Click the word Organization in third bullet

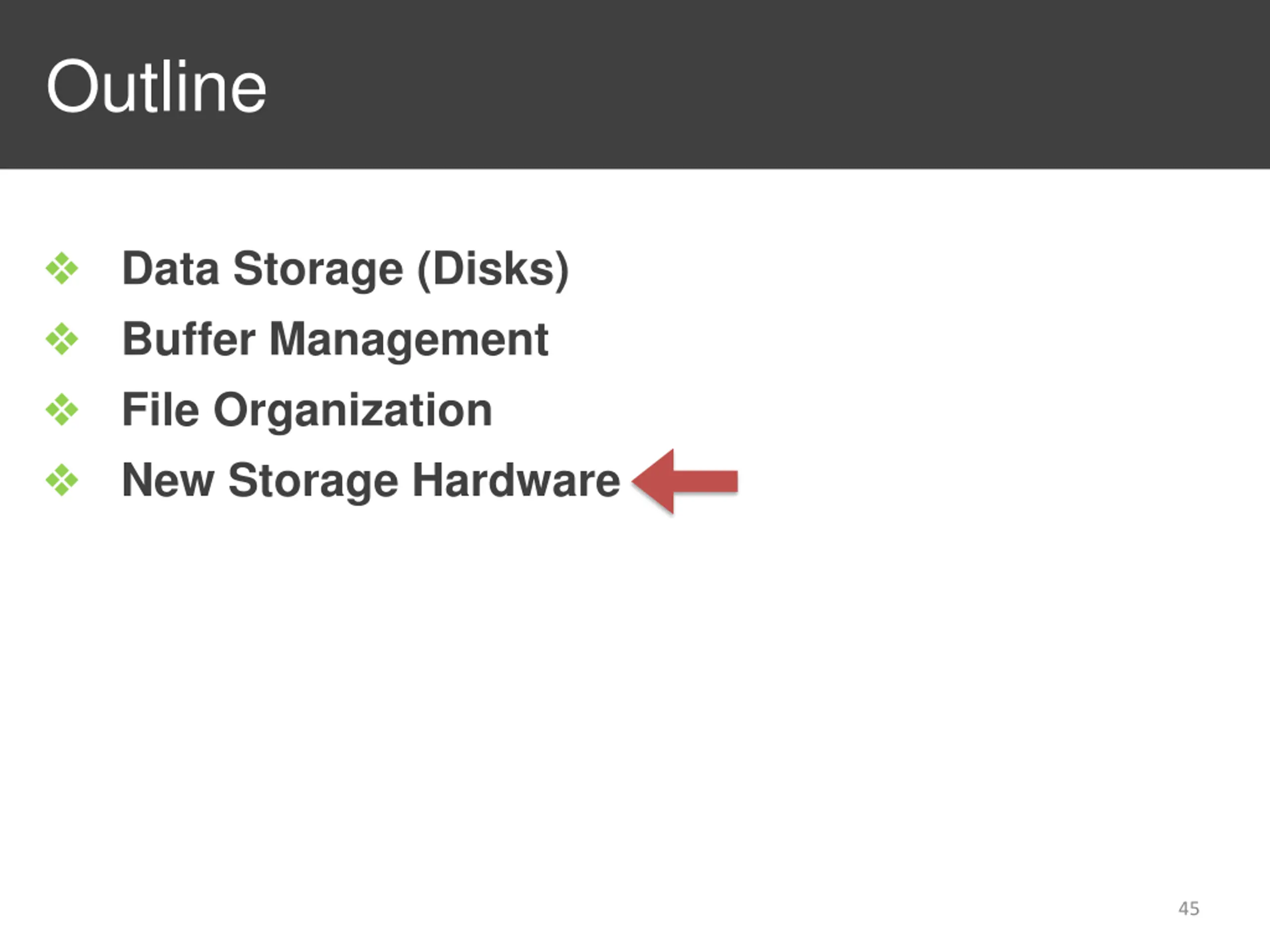(x=353, y=412)
